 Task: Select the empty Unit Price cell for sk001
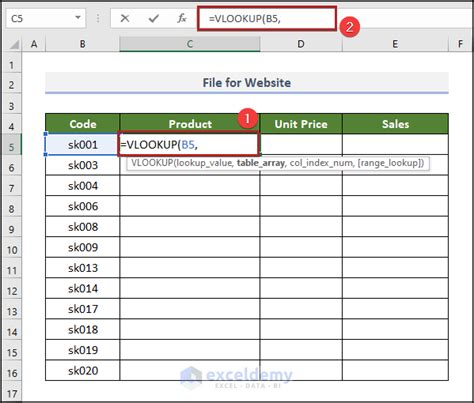click(x=301, y=145)
